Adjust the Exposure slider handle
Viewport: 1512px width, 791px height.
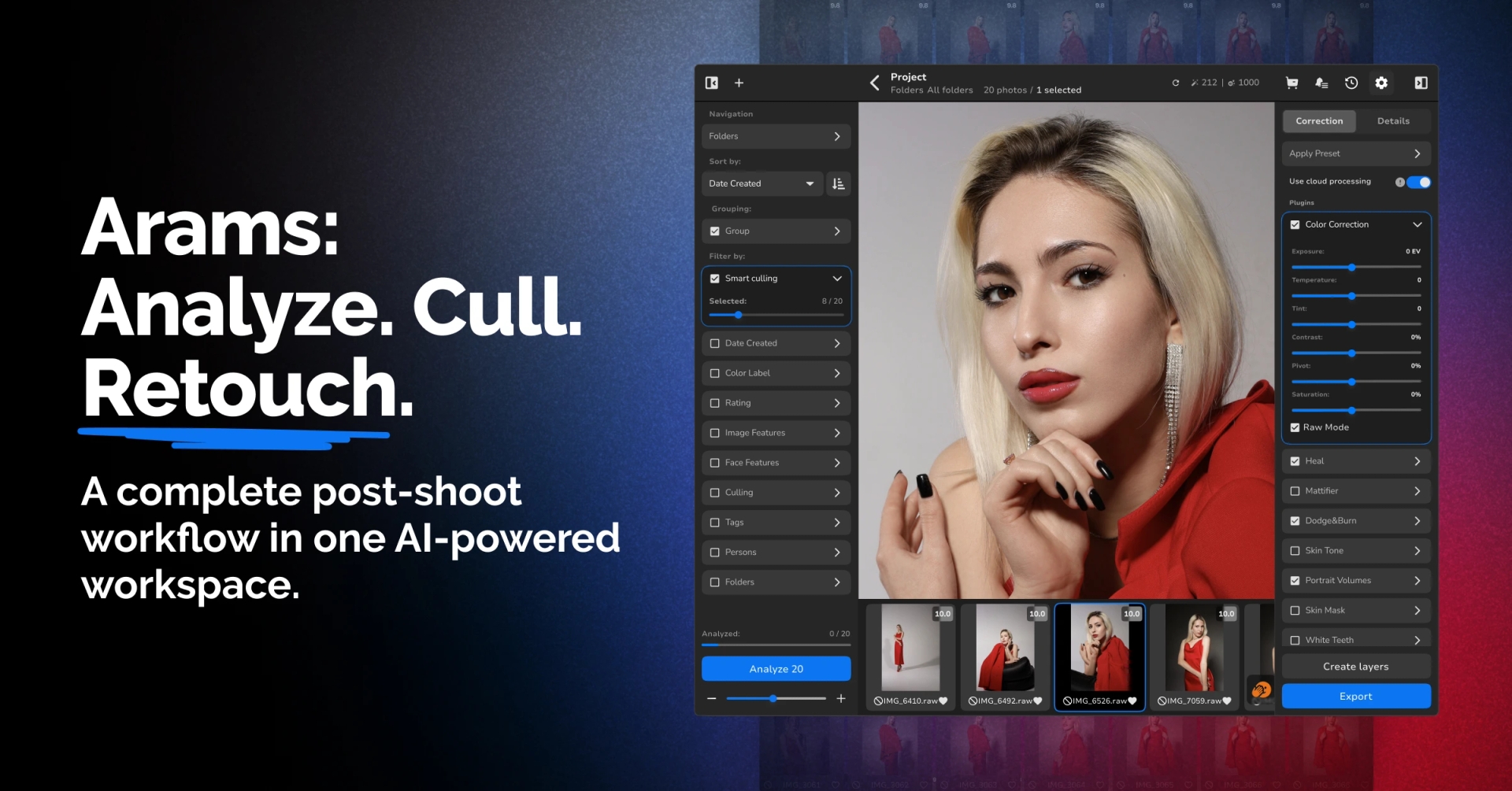pos(1351,268)
